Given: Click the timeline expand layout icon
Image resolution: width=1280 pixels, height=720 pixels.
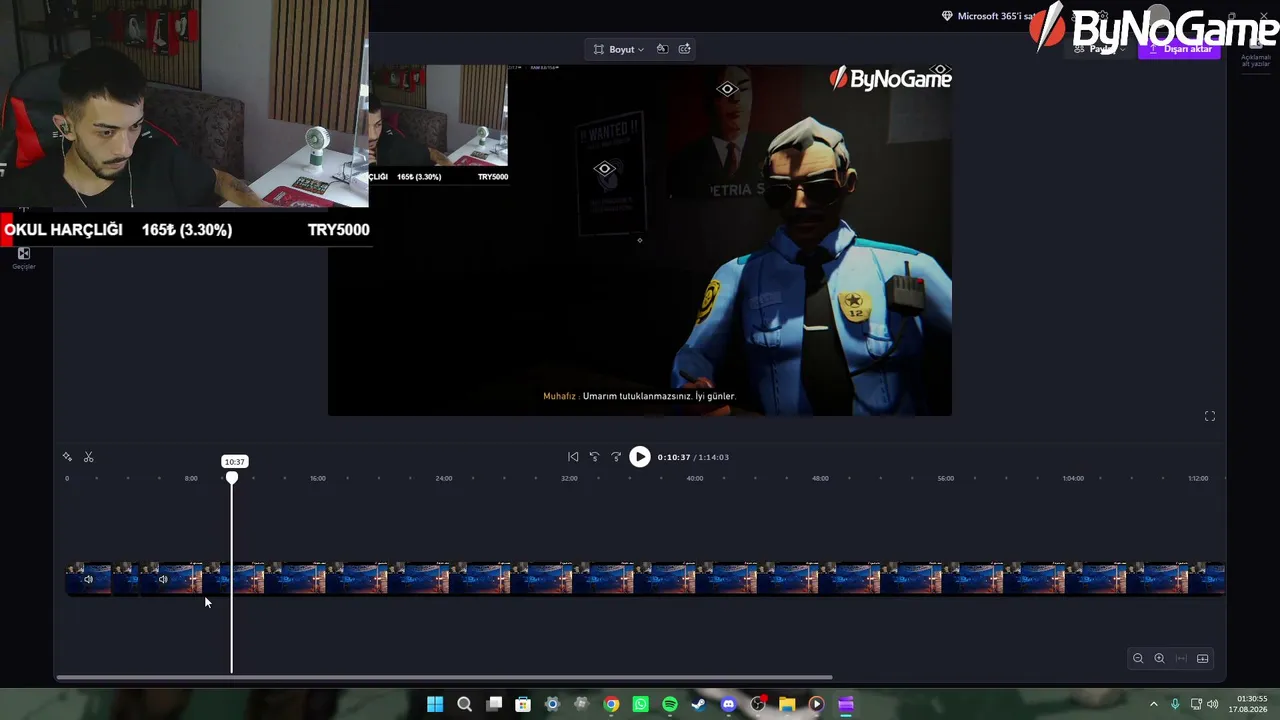Looking at the screenshot, I should [x=1203, y=658].
